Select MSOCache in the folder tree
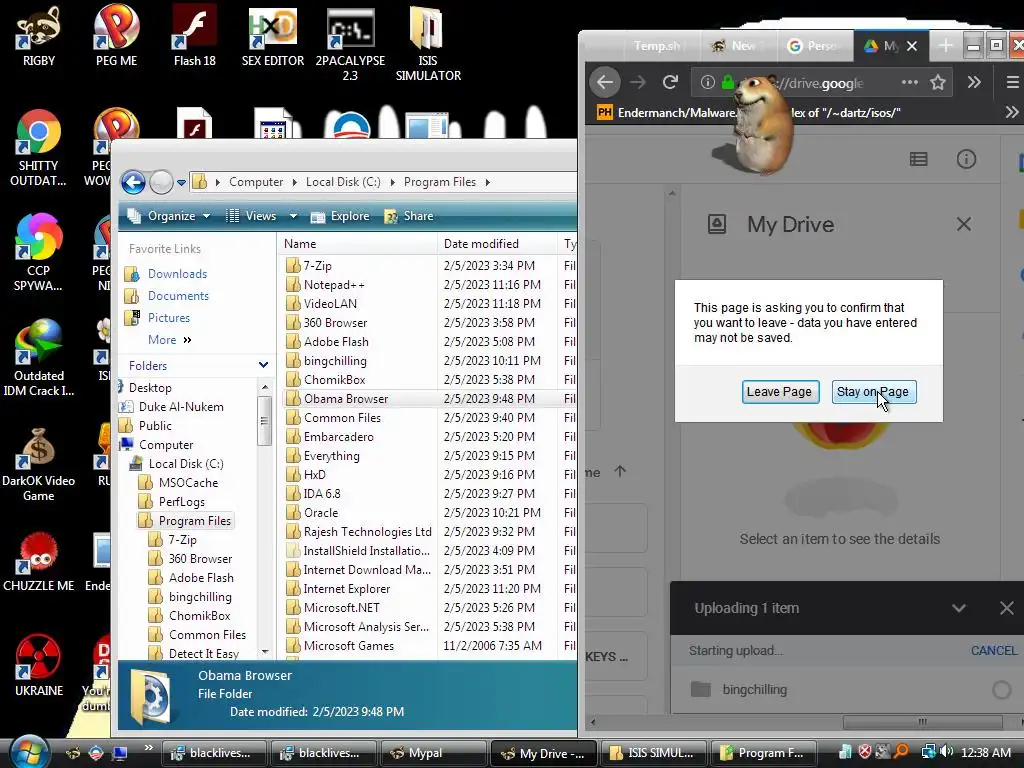1024x768 pixels. click(188, 483)
